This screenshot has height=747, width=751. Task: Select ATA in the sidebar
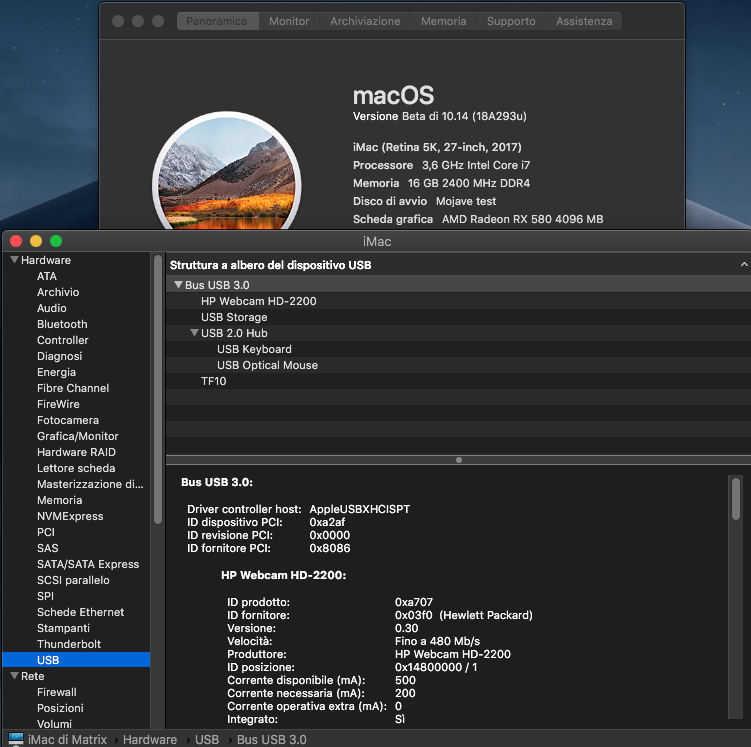pyautogui.click(x=47, y=276)
